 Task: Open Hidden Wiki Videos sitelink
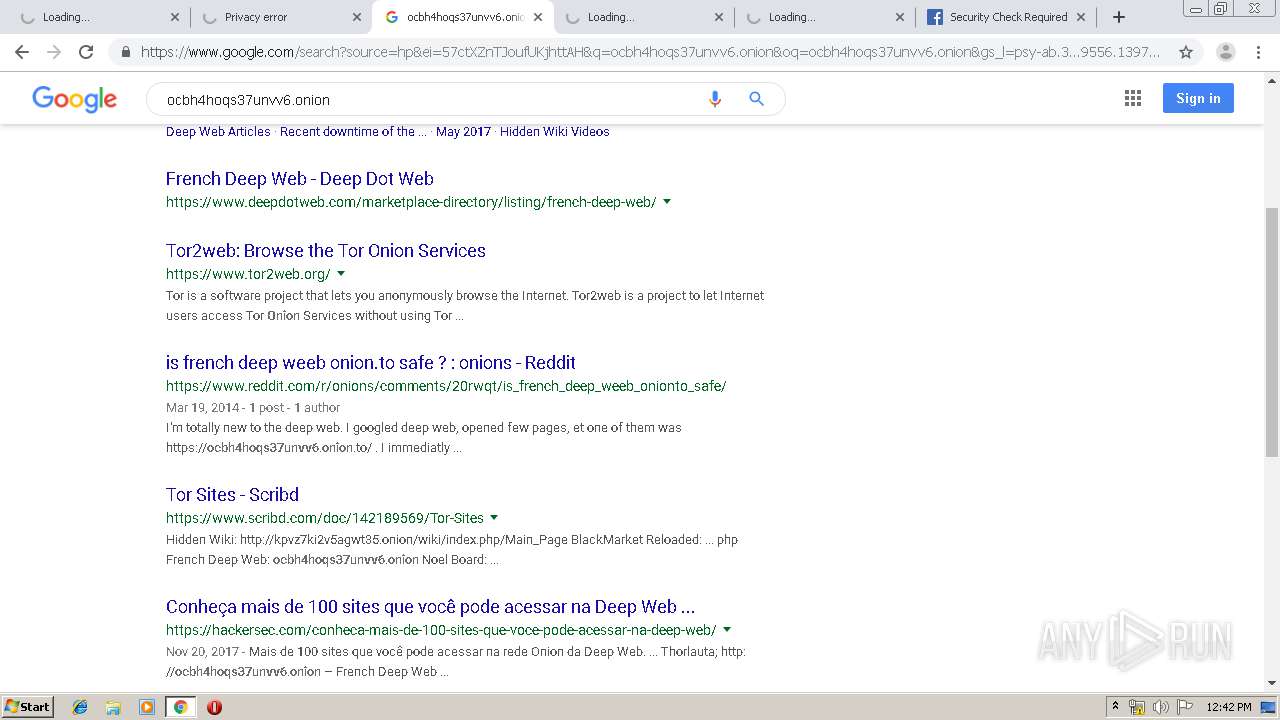pos(555,132)
